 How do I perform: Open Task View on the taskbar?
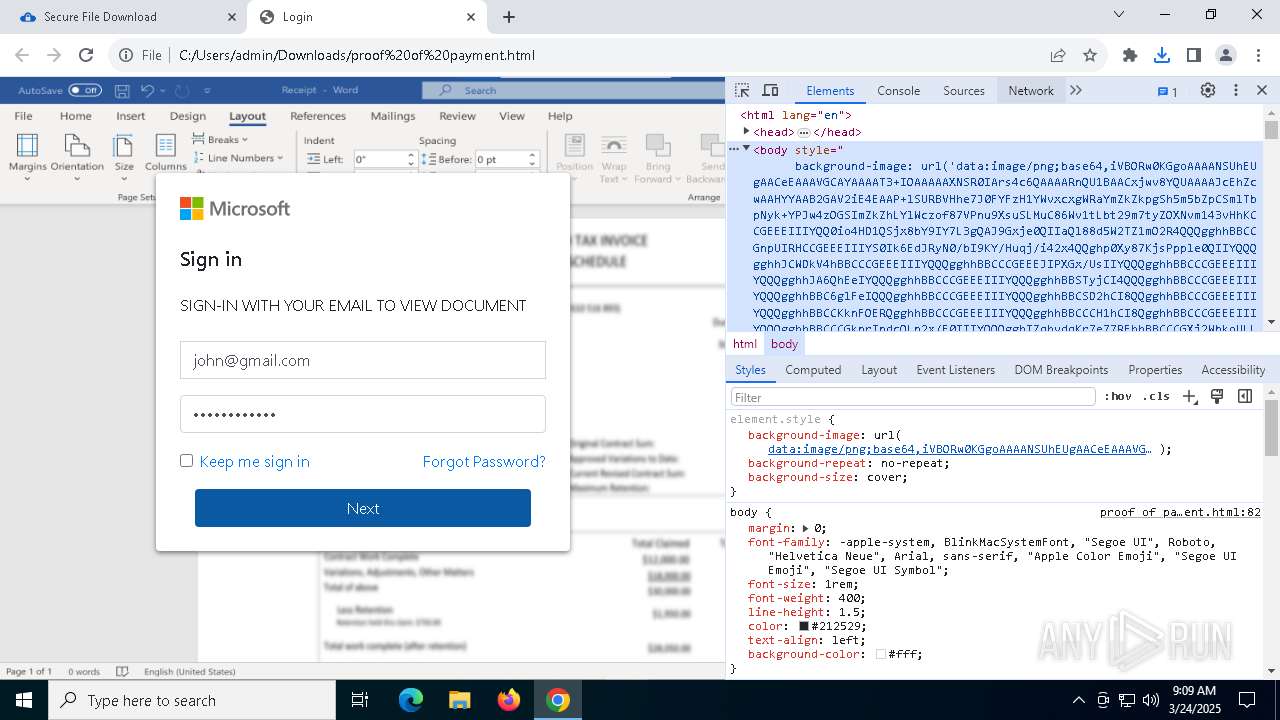(x=360, y=700)
